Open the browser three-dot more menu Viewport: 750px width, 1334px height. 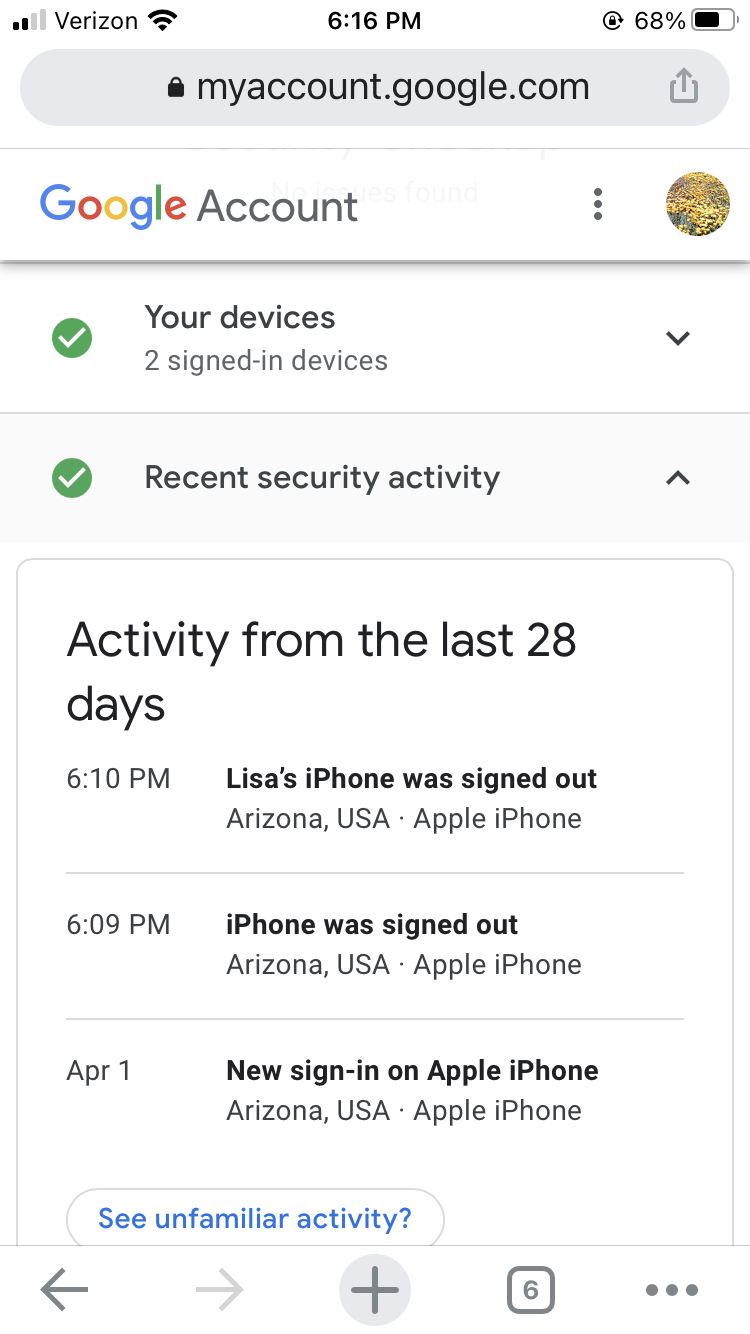point(671,1290)
